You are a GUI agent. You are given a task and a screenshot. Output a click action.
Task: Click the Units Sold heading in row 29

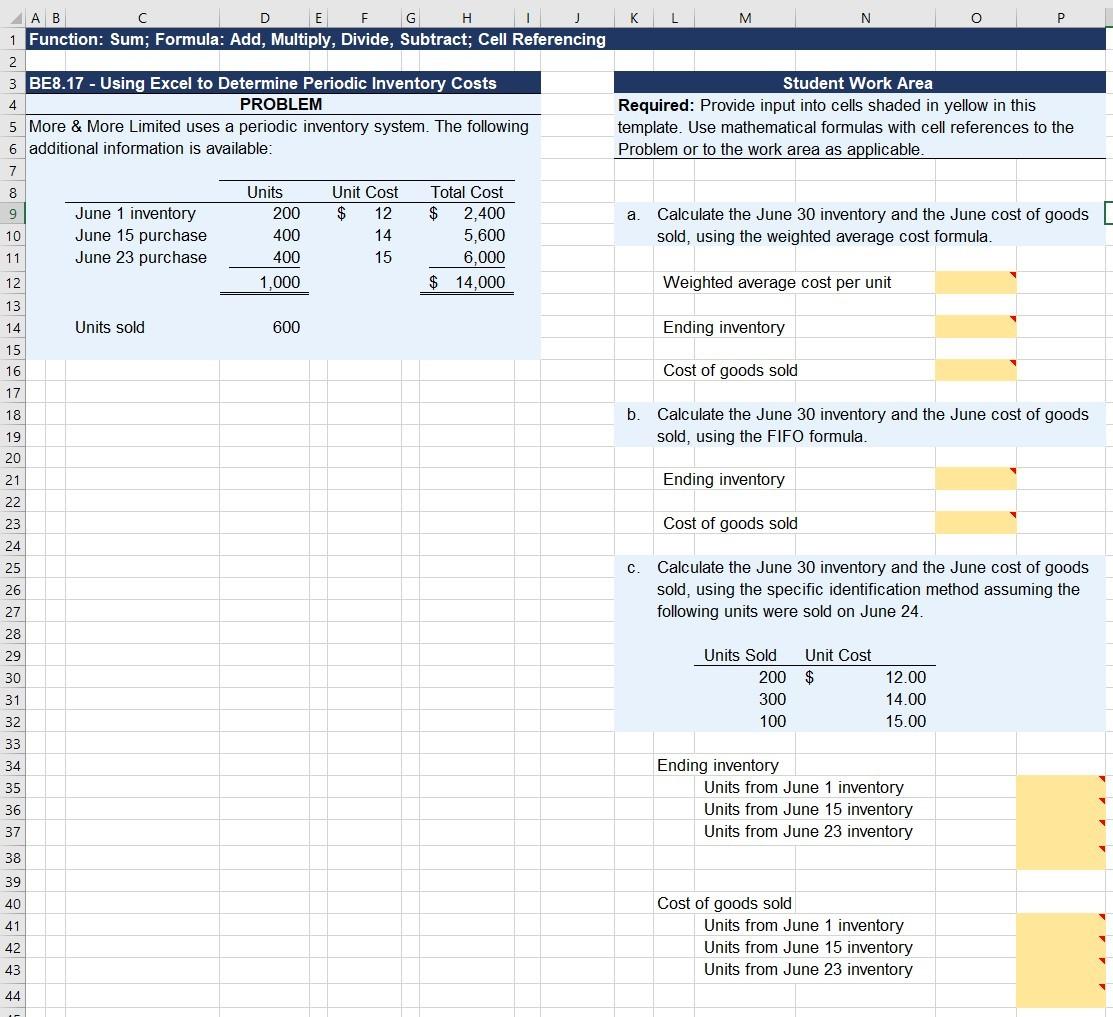coord(740,655)
